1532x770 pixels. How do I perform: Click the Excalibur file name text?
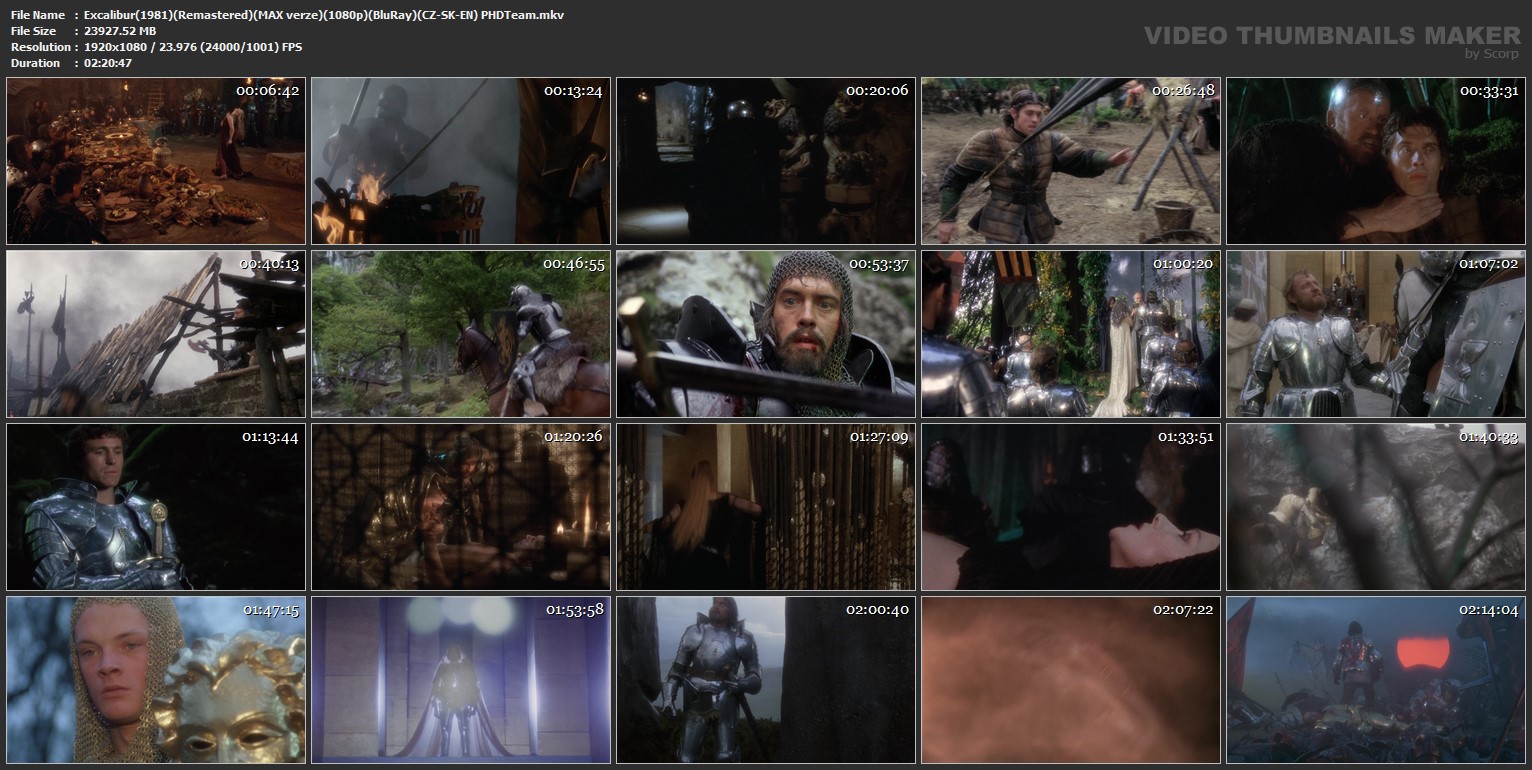[324, 15]
